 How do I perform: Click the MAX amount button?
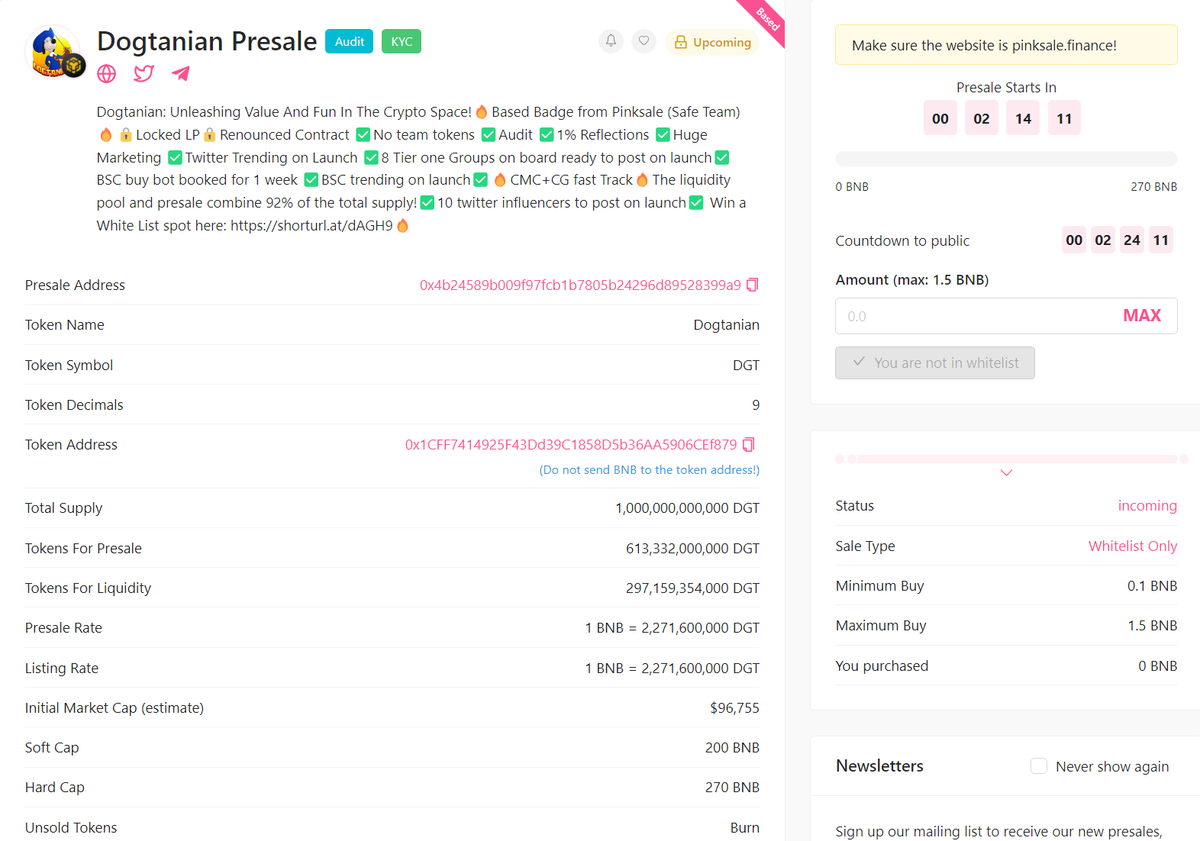pos(1142,315)
